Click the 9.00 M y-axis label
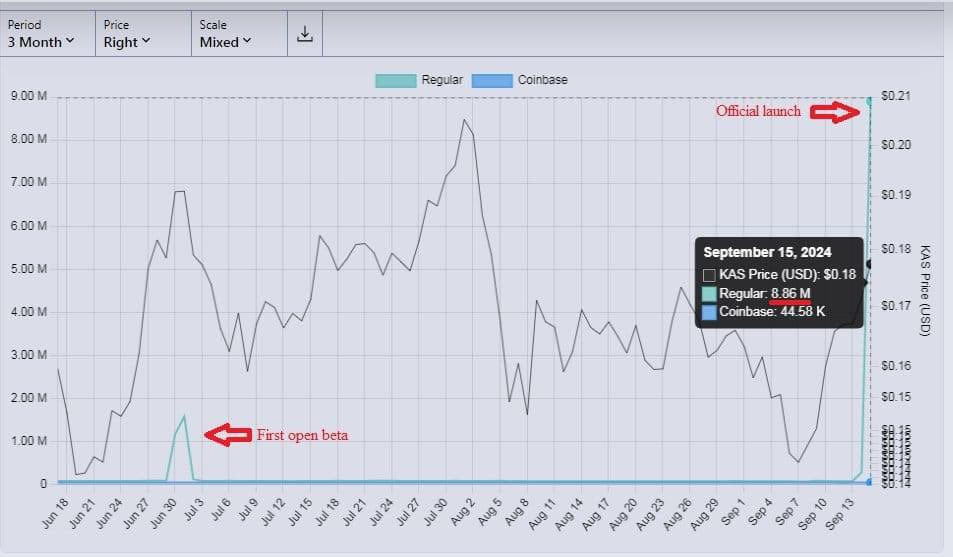This screenshot has height=557, width=953. coord(29,96)
